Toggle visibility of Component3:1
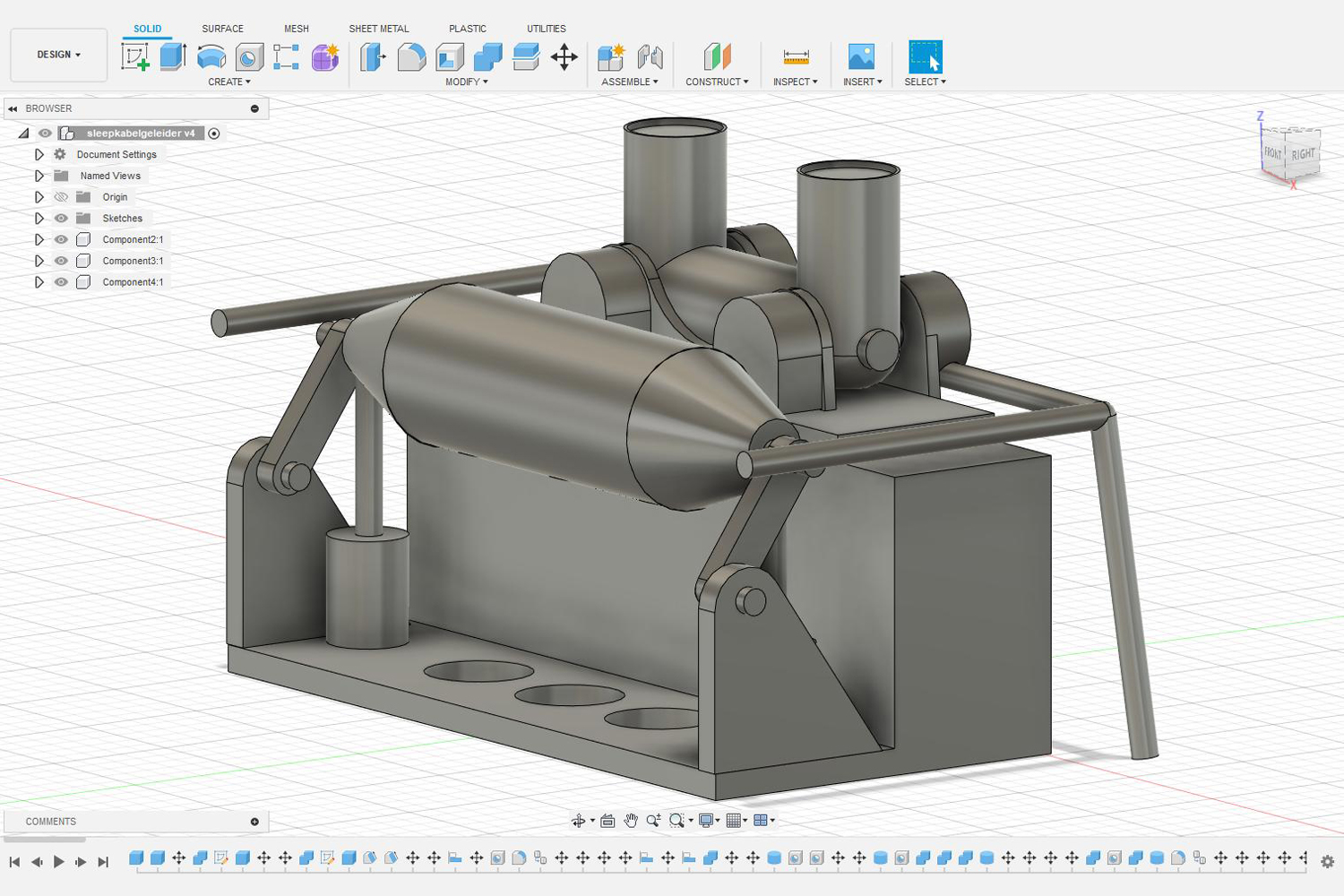Screen dimensions: 1344x896 (x=61, y=261)
